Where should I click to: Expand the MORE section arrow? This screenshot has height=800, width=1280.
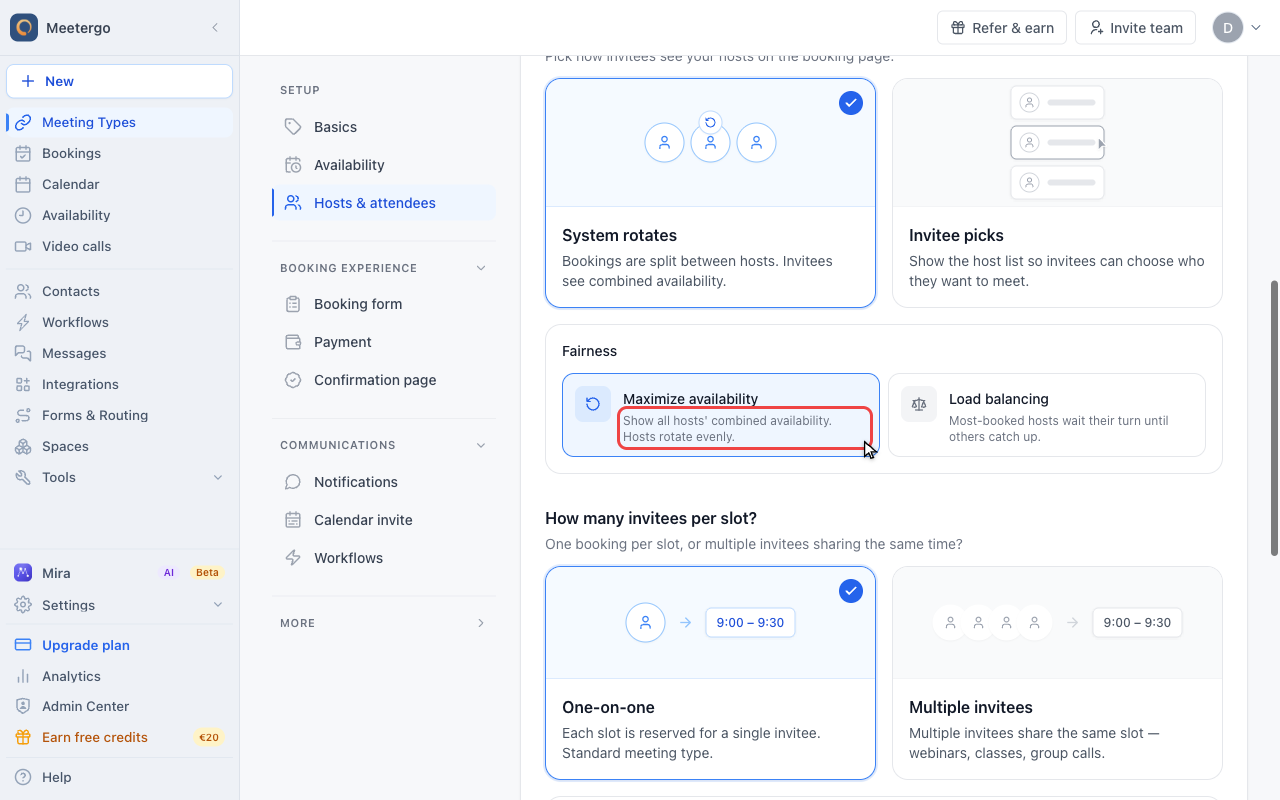tap(481, 623)
